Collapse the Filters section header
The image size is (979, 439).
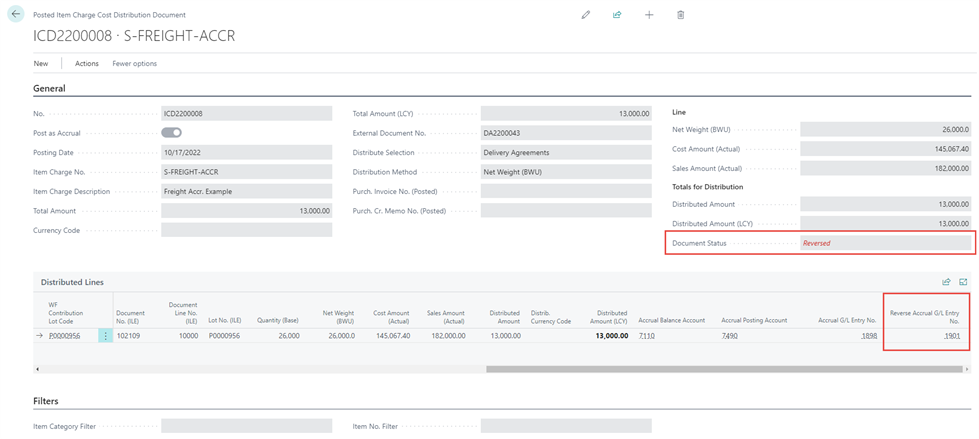46,401
